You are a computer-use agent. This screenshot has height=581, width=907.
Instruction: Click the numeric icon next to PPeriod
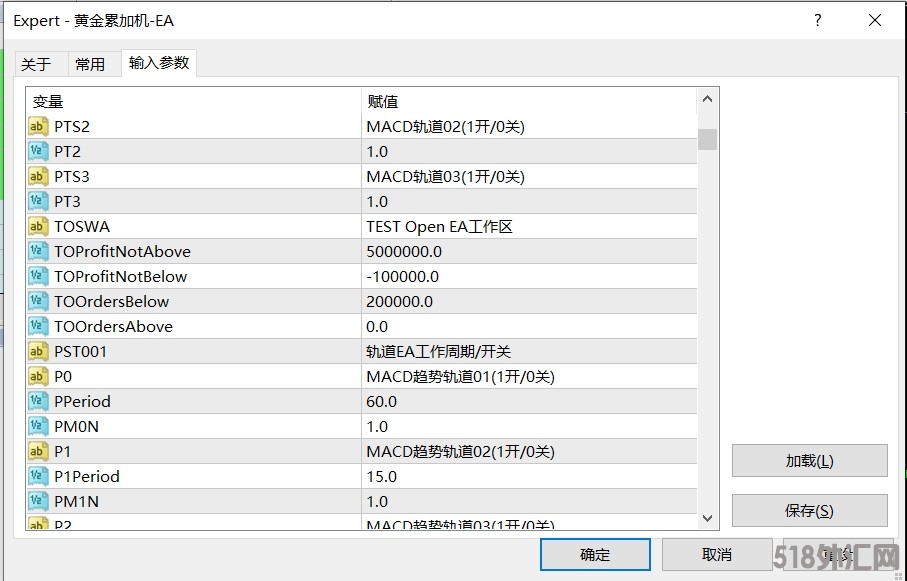point(38,402)
